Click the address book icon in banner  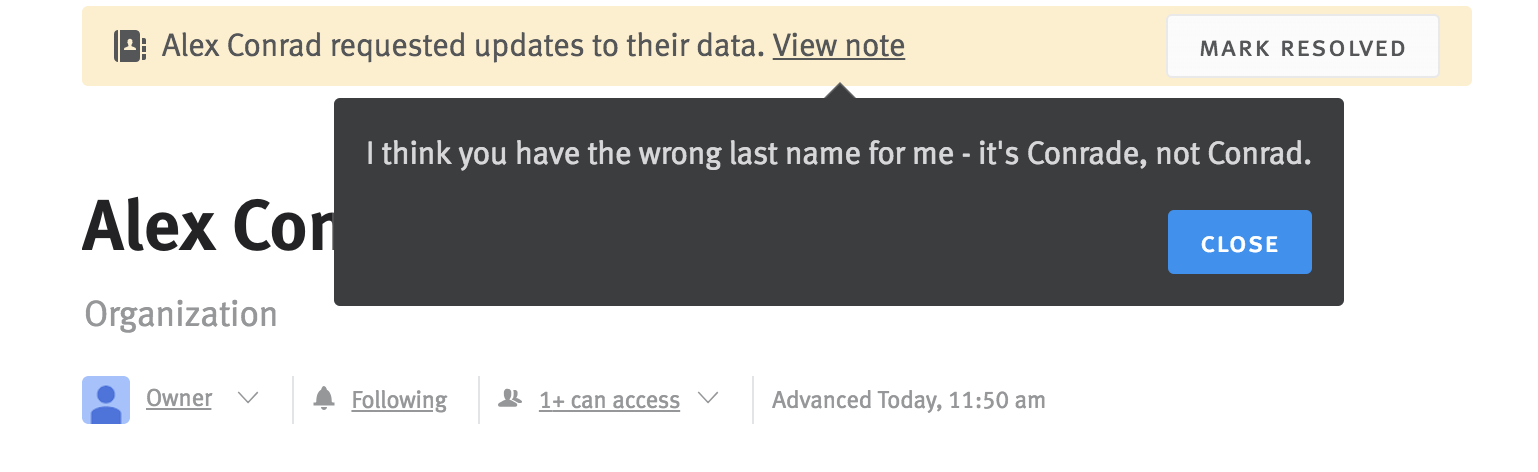point(130,46)
